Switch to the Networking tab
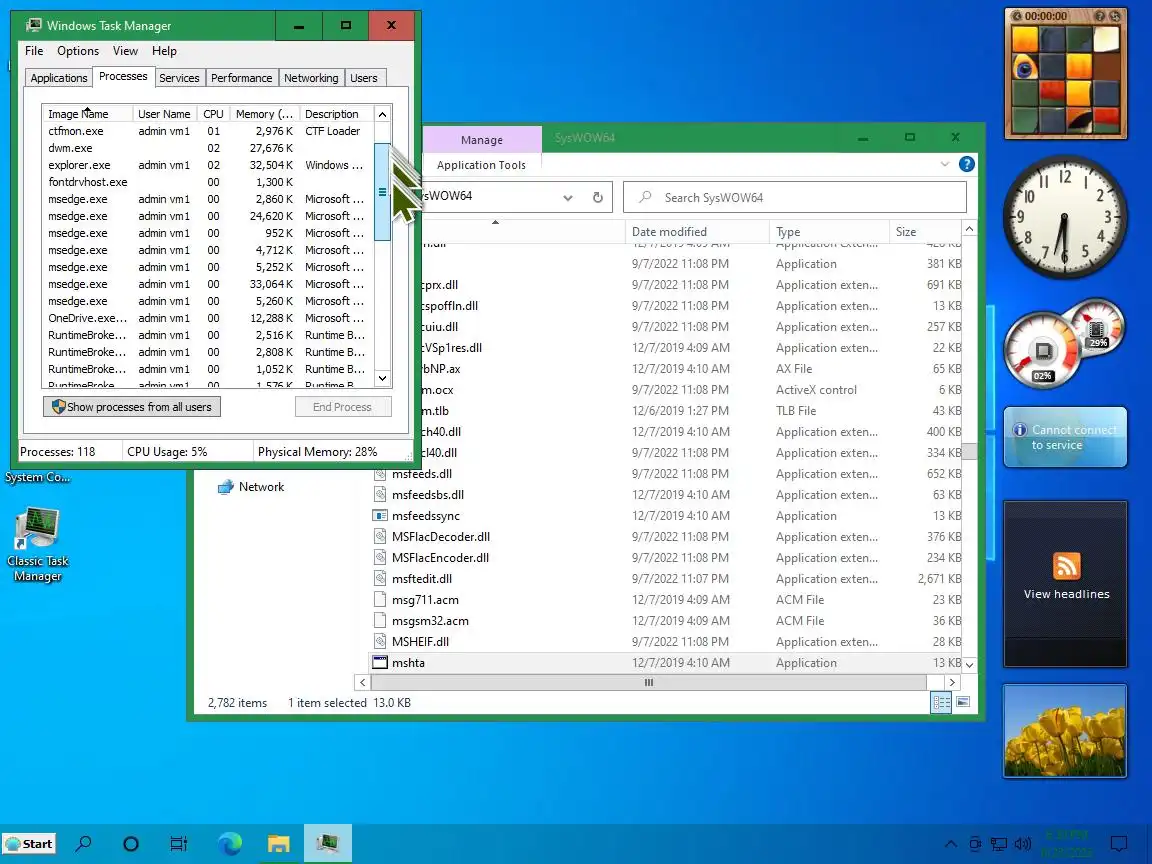The height and width of the screenshot is (864, 1152). (311, 78)
